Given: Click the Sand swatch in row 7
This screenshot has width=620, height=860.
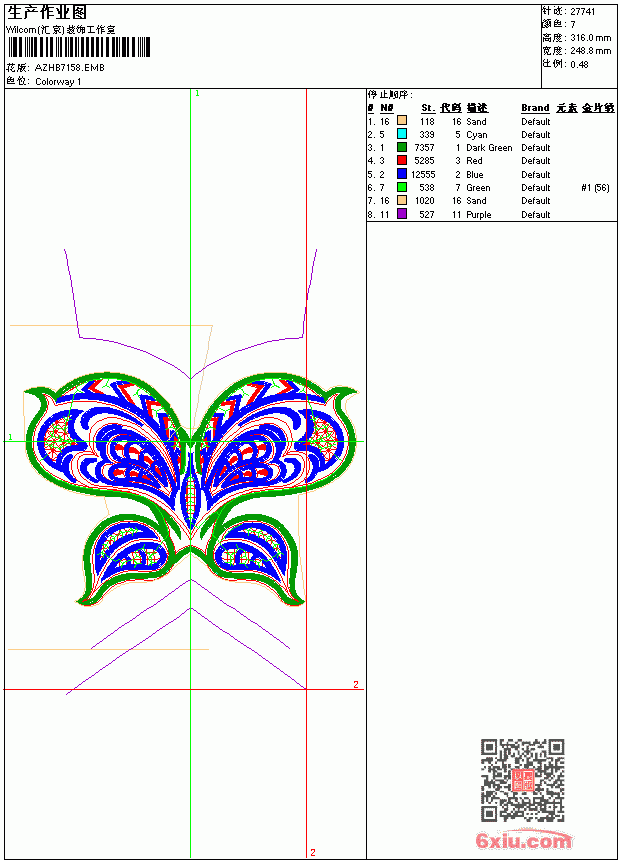Looking at the screenshot, I should tap(402, 200).
